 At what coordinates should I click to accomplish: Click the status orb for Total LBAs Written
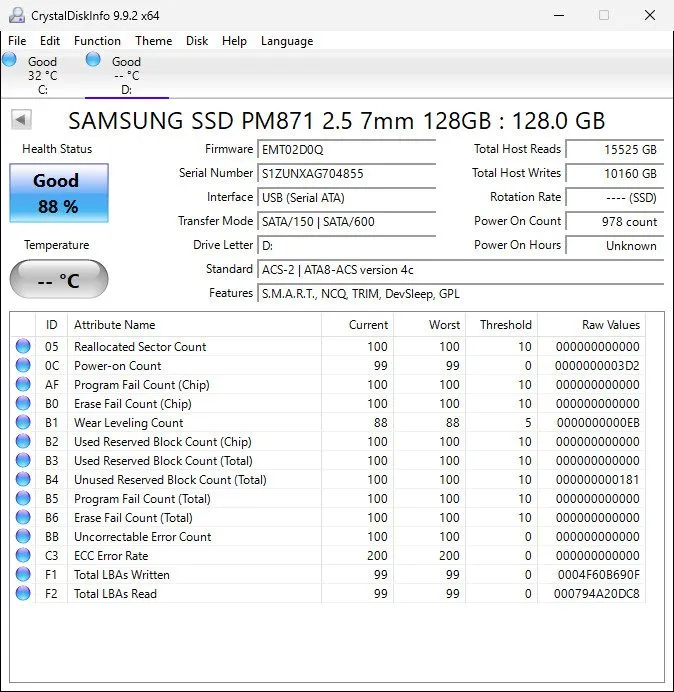23,574
